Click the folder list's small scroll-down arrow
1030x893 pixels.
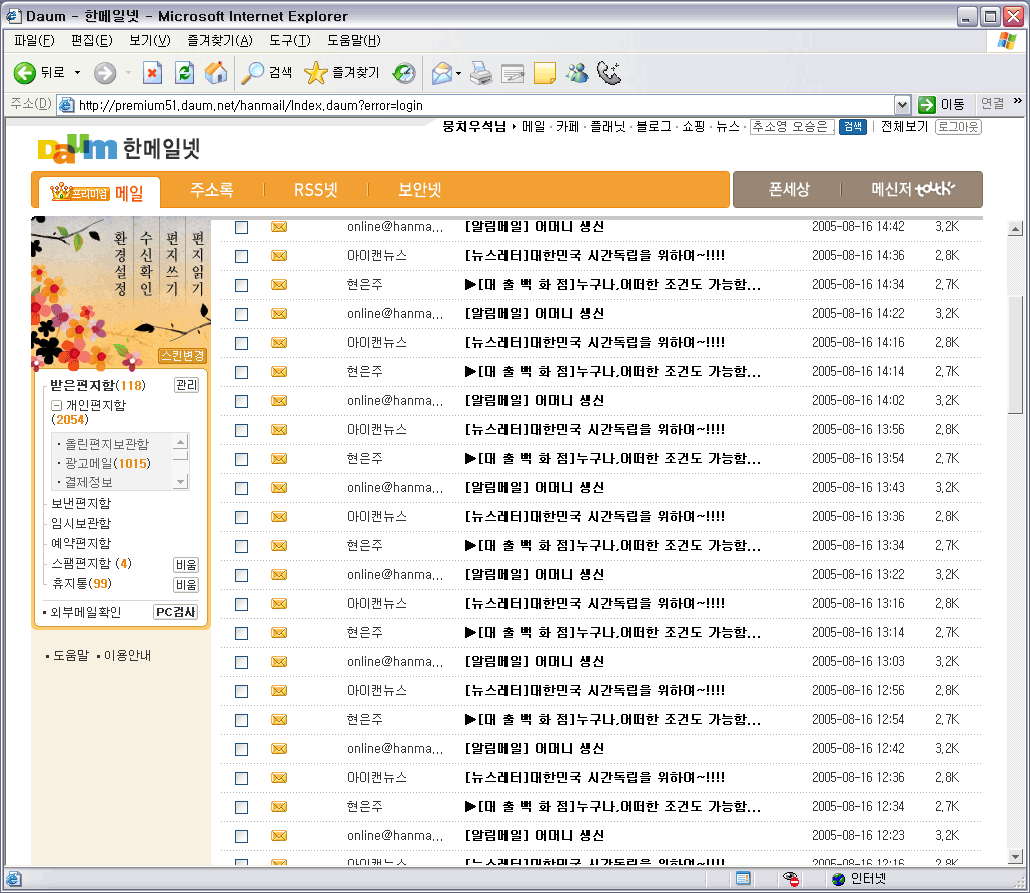click(x=181, y=482)
